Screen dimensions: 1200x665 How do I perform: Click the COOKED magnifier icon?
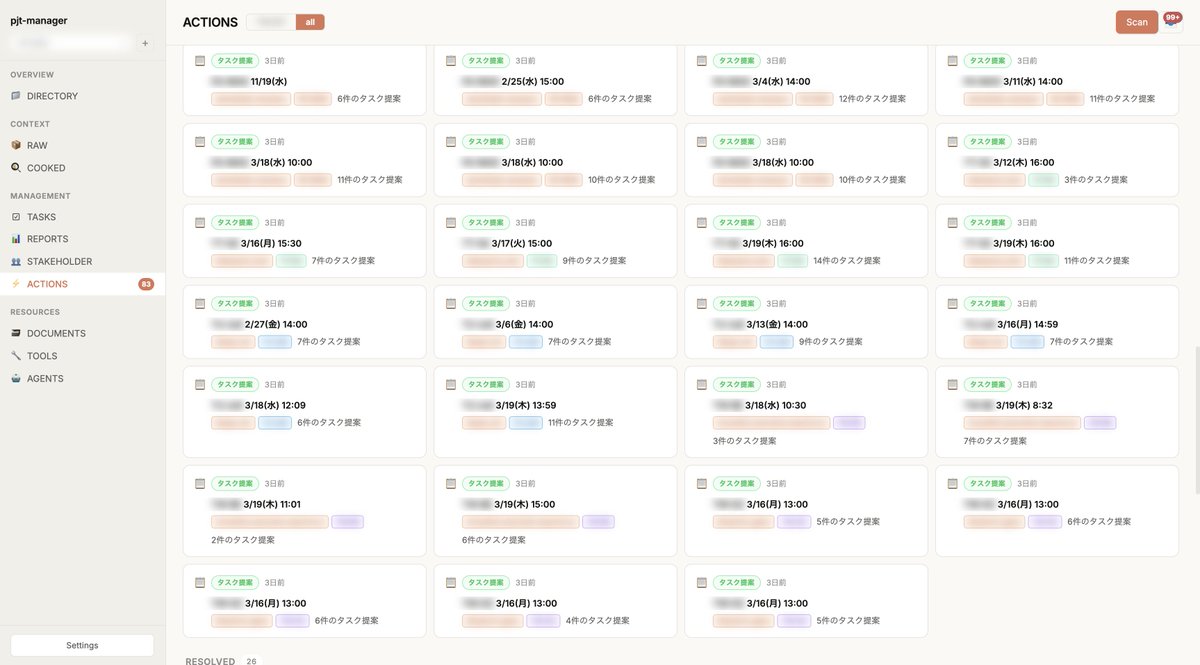click(x=16, y=168)
